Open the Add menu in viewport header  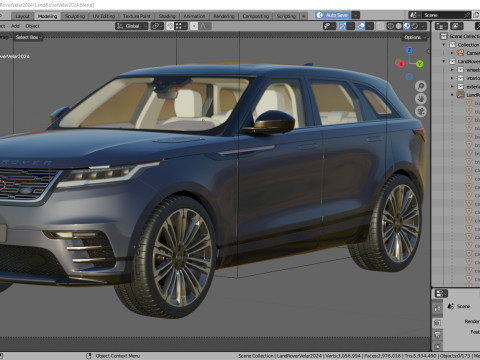point(15,26)
